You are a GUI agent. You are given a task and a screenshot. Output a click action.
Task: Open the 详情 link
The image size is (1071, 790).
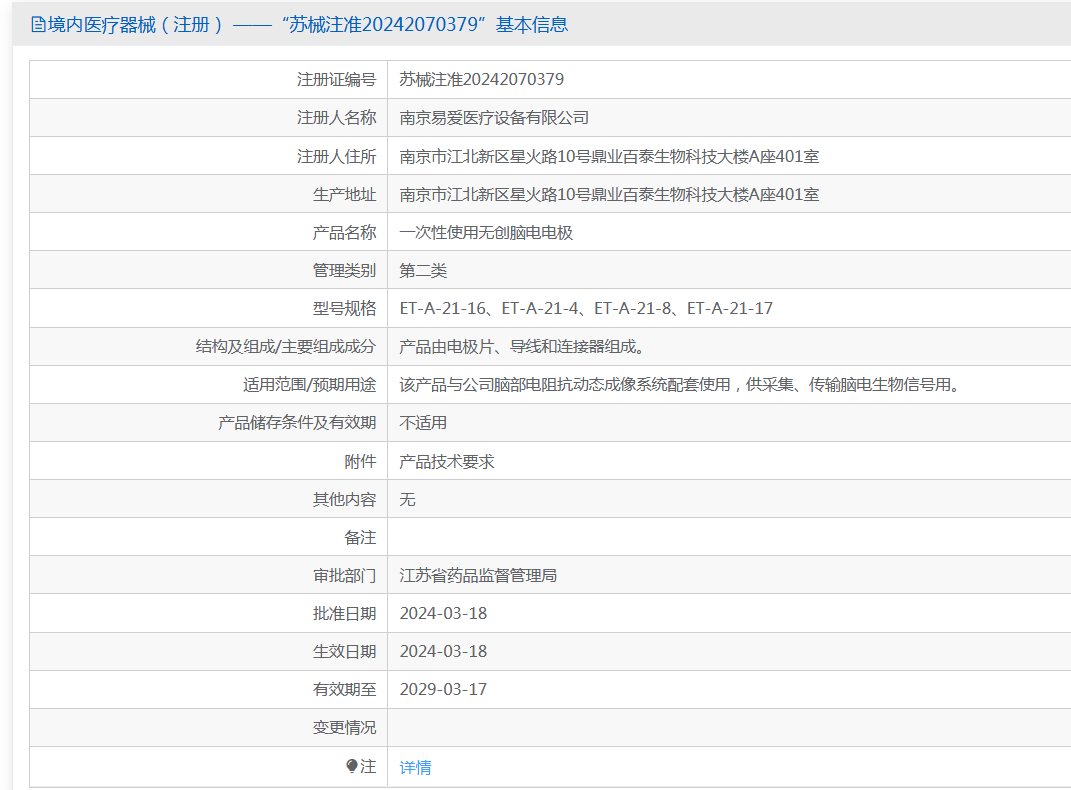click(x=415, y=767)
